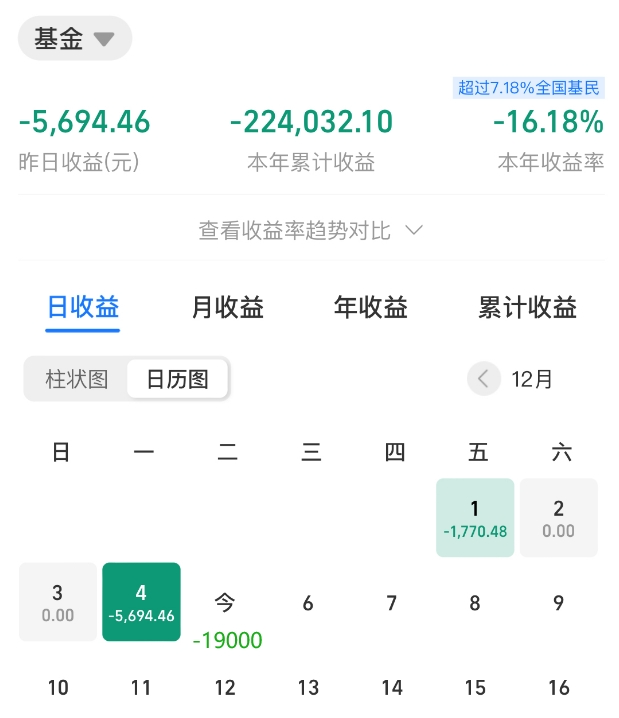Select calendar day 7
This screenshot has height=718, width=619.
coord(391,603)
